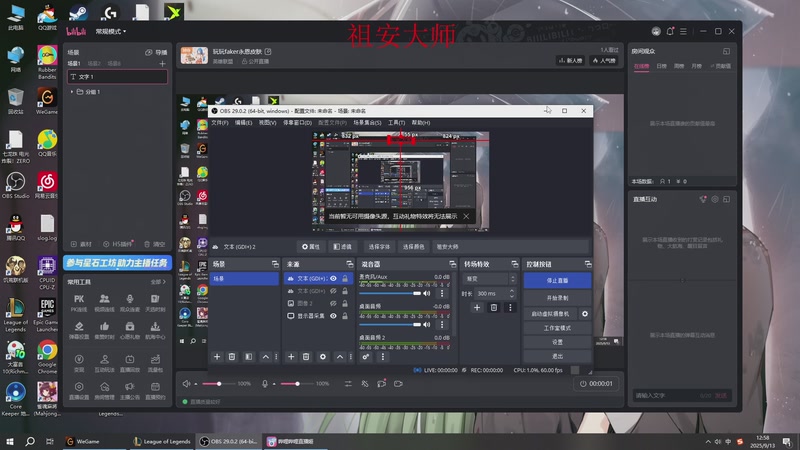Screen dimensions: 800x450
Task: Move selected source up in OBS
Action: [339, 357]
